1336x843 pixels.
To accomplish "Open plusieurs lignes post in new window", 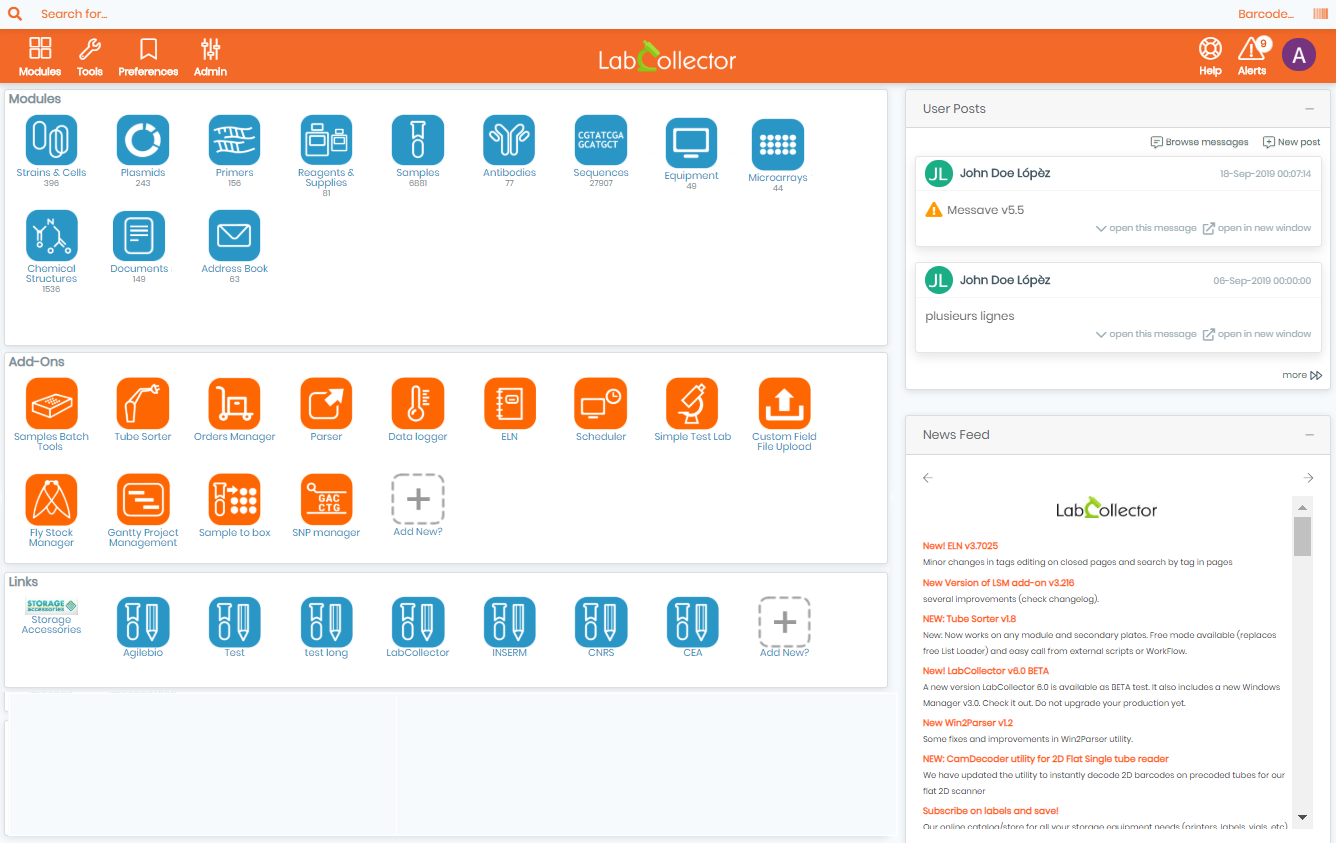I will [1257, 334].
